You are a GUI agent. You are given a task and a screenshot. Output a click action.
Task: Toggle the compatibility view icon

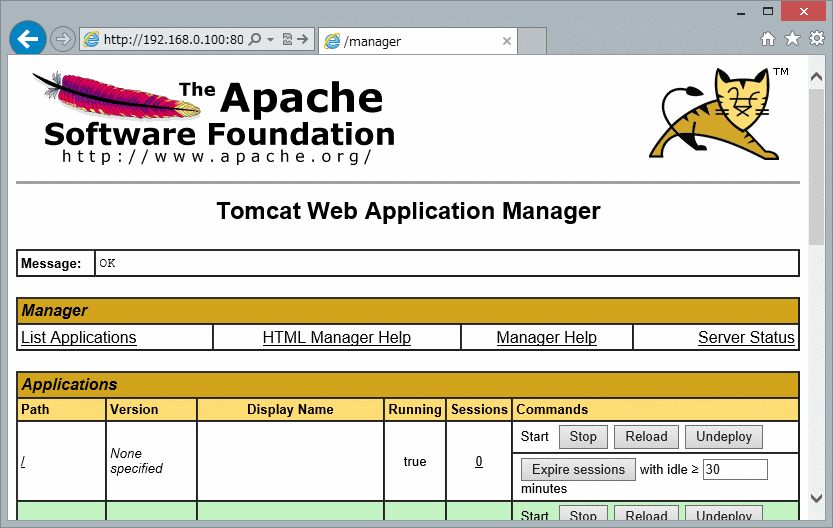point(287,39)
